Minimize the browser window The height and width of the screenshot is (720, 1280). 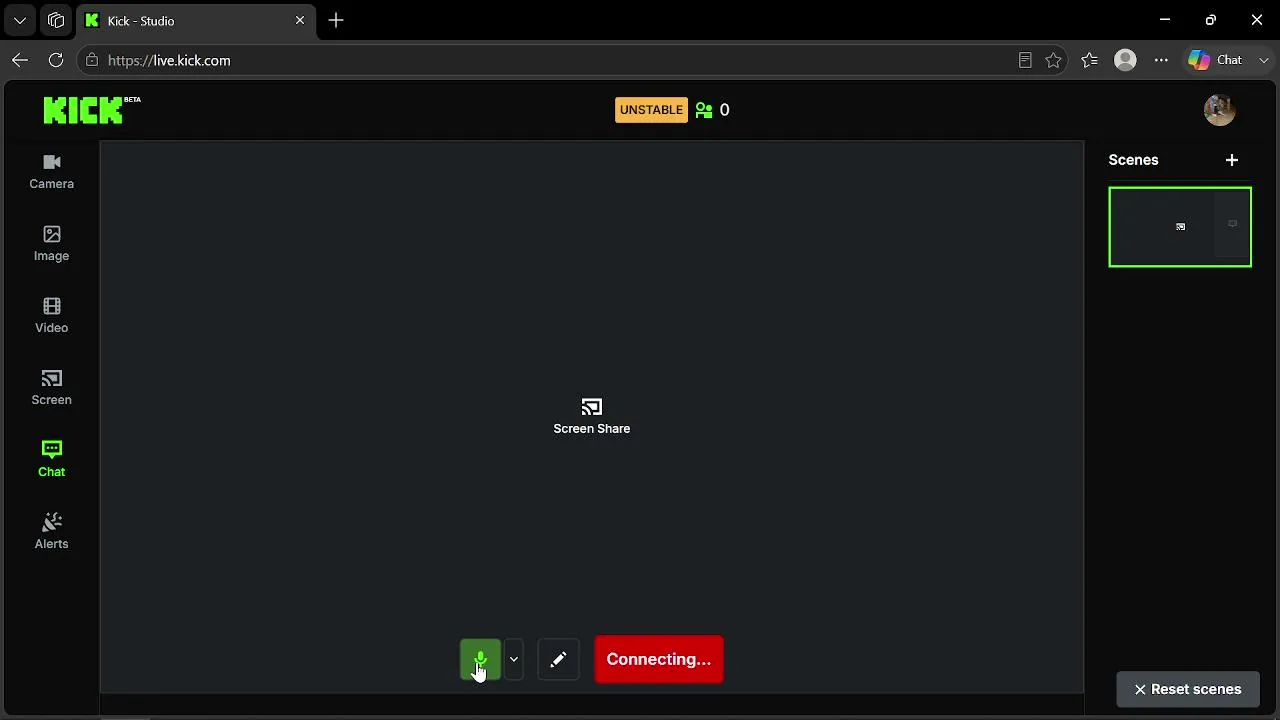point(1165,20)
